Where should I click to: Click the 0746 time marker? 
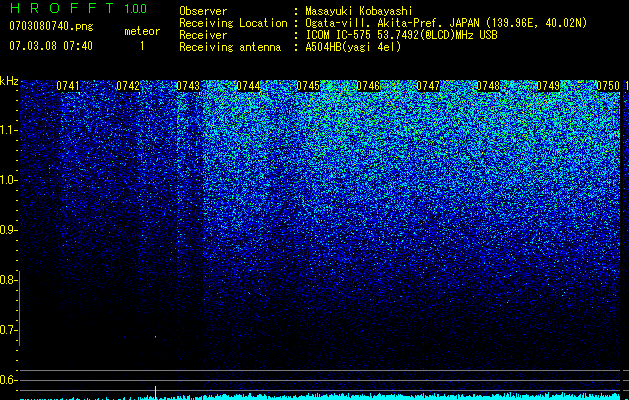tap(368, 86)
